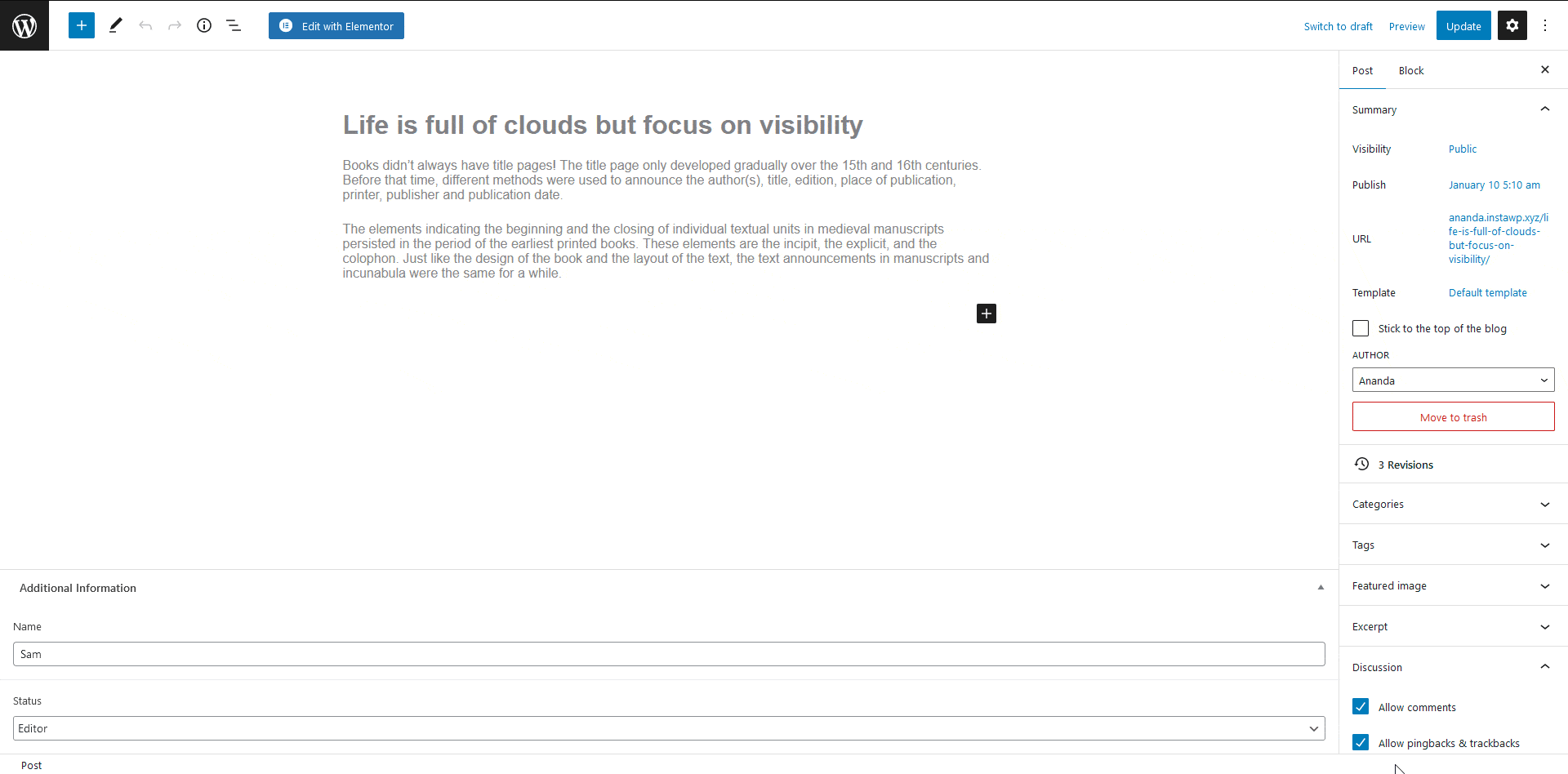Click the Update button
This screenshot has height=774, width=1568.
click(x=1463, y=26)
